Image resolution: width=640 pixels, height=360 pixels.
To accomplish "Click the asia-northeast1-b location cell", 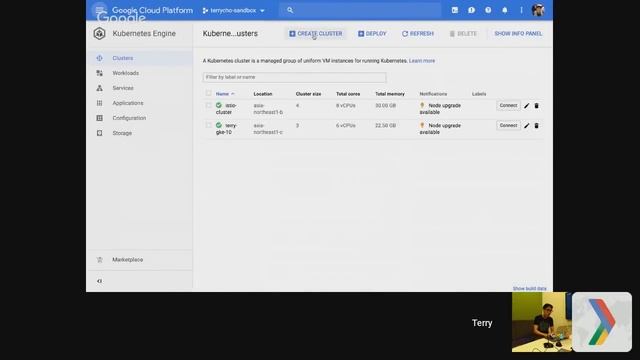I will coord(268,109).
